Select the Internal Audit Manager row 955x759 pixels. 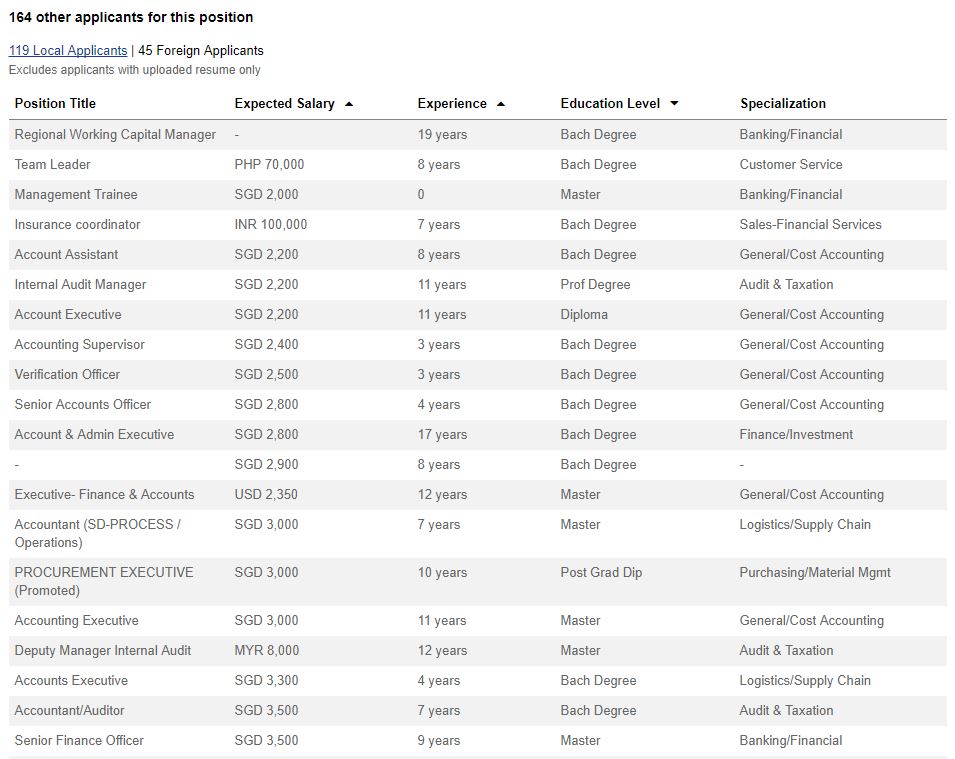click(478, 284)
